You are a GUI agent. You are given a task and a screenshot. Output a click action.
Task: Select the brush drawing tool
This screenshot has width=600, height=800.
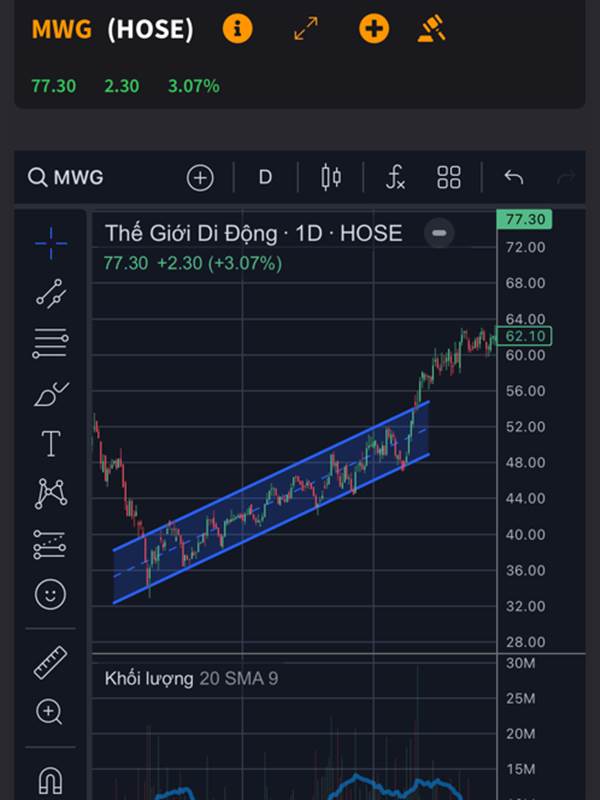(x=51, y=393)
